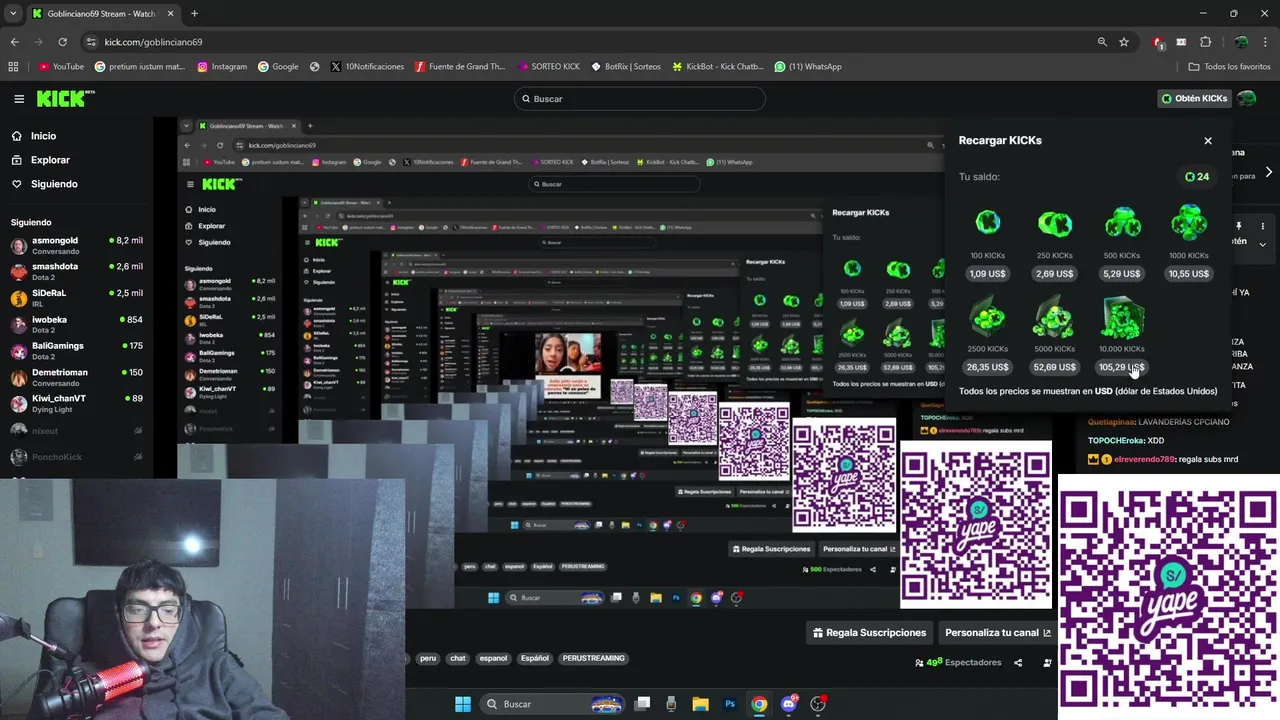Go back with the browser back arrow

pyautogui.click(x=14, y=42)
